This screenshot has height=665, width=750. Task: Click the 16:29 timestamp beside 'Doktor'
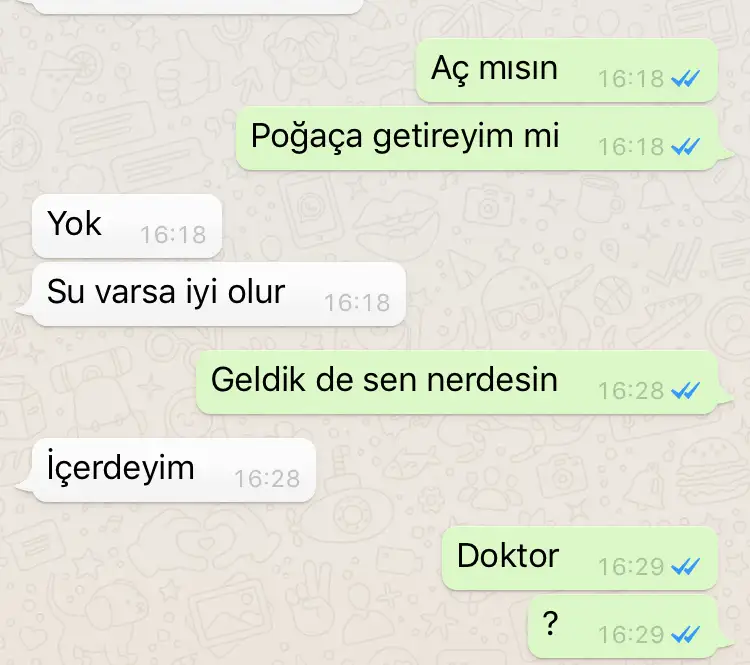click(x=631, y=567)
